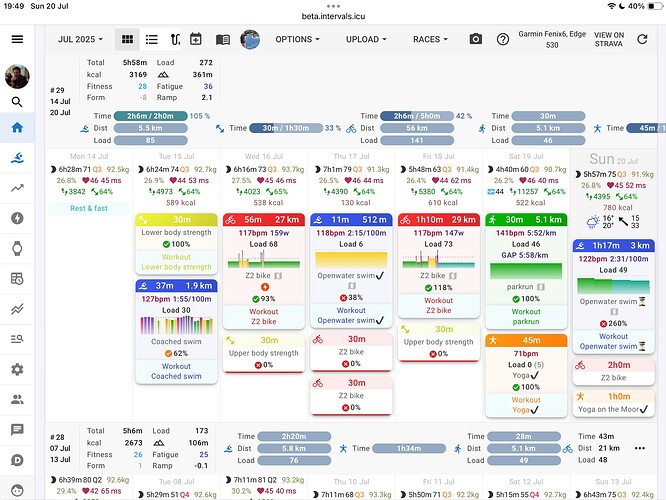
Task: Open the chat messages sidebar icon
Action: pos(17,430)
